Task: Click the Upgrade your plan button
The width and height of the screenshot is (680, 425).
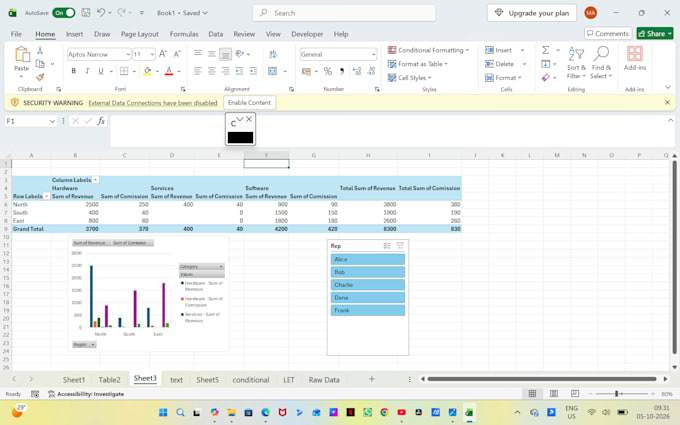Action: [532, 13]
